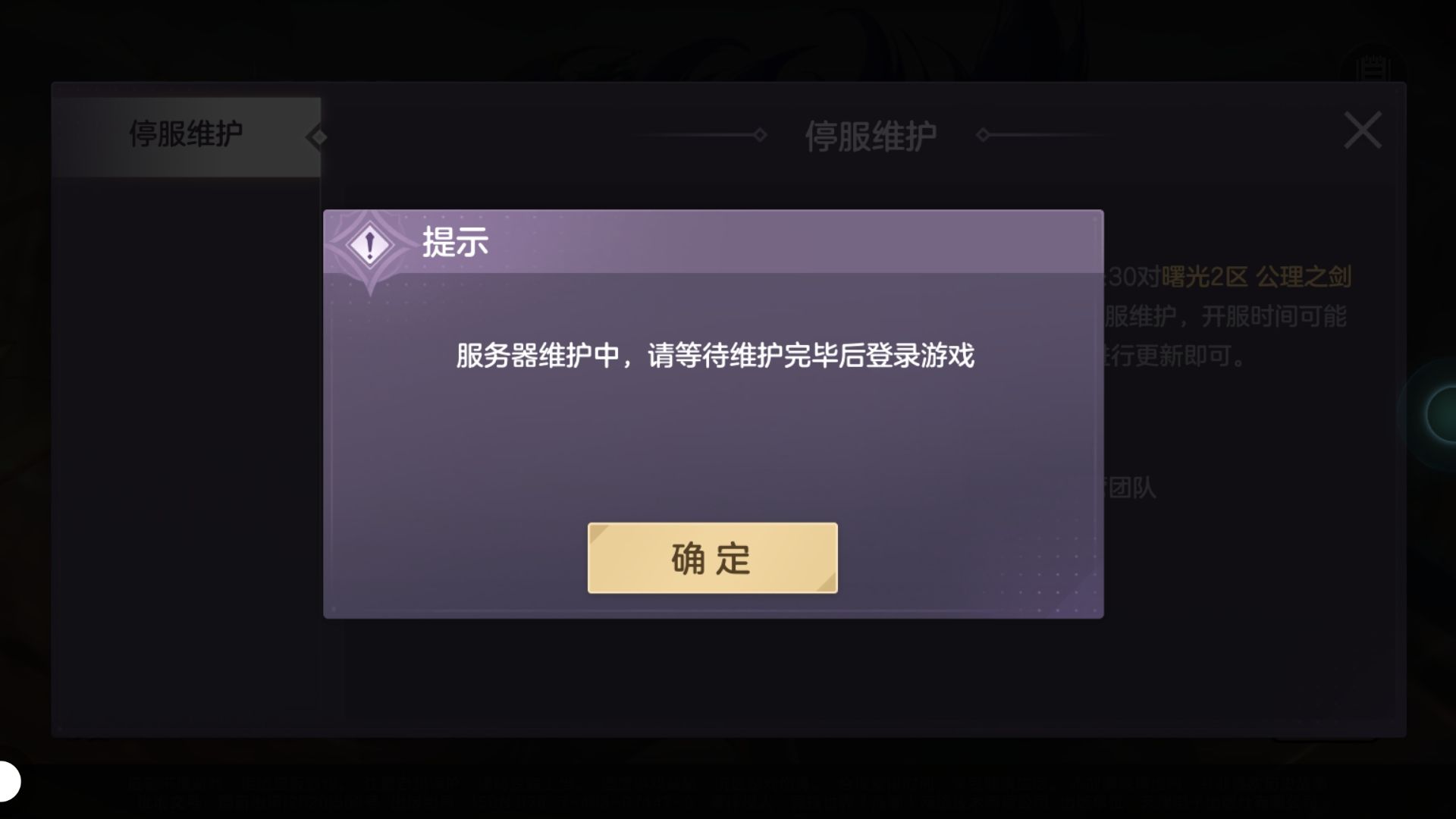
Task: Click the dimmed notice icon above the panel
Action: 1373,68
